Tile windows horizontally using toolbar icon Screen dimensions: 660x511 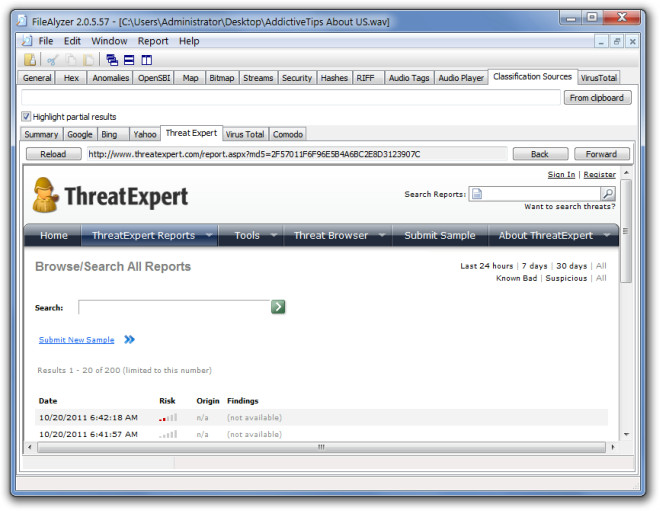coord(129,60)
